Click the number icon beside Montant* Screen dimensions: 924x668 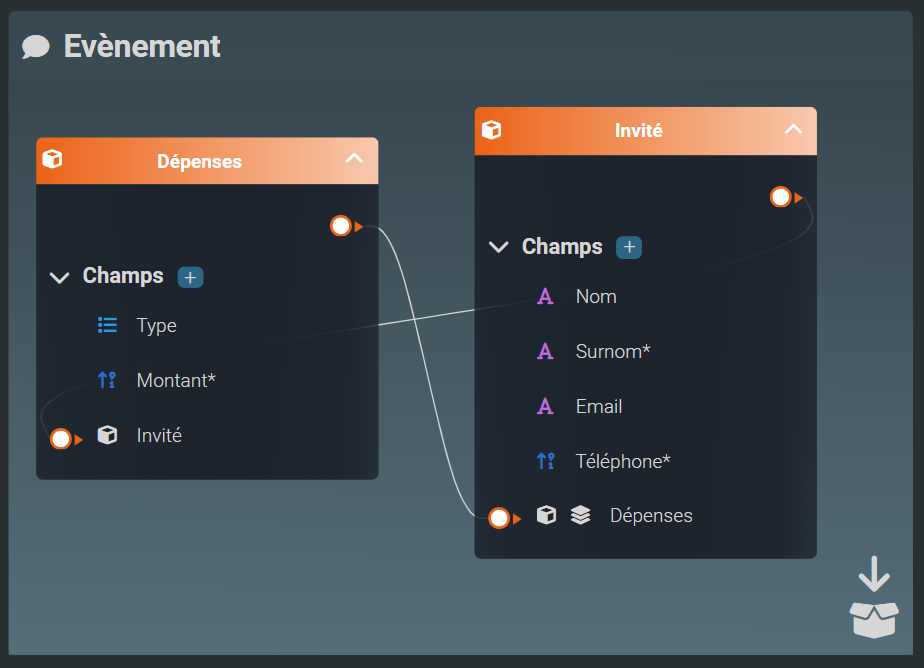point(107,380)
